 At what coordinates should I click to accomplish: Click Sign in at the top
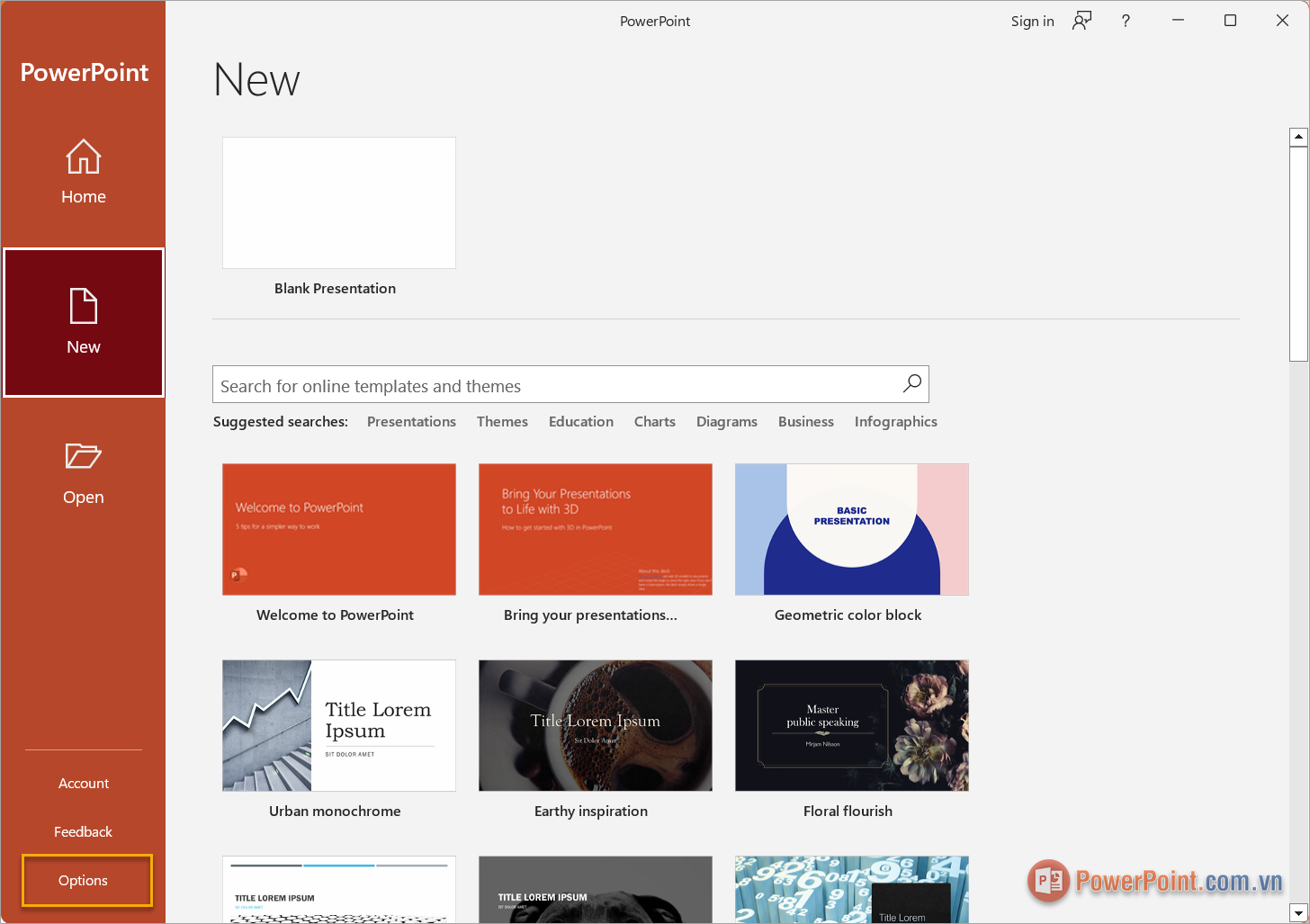point(1032,21)
